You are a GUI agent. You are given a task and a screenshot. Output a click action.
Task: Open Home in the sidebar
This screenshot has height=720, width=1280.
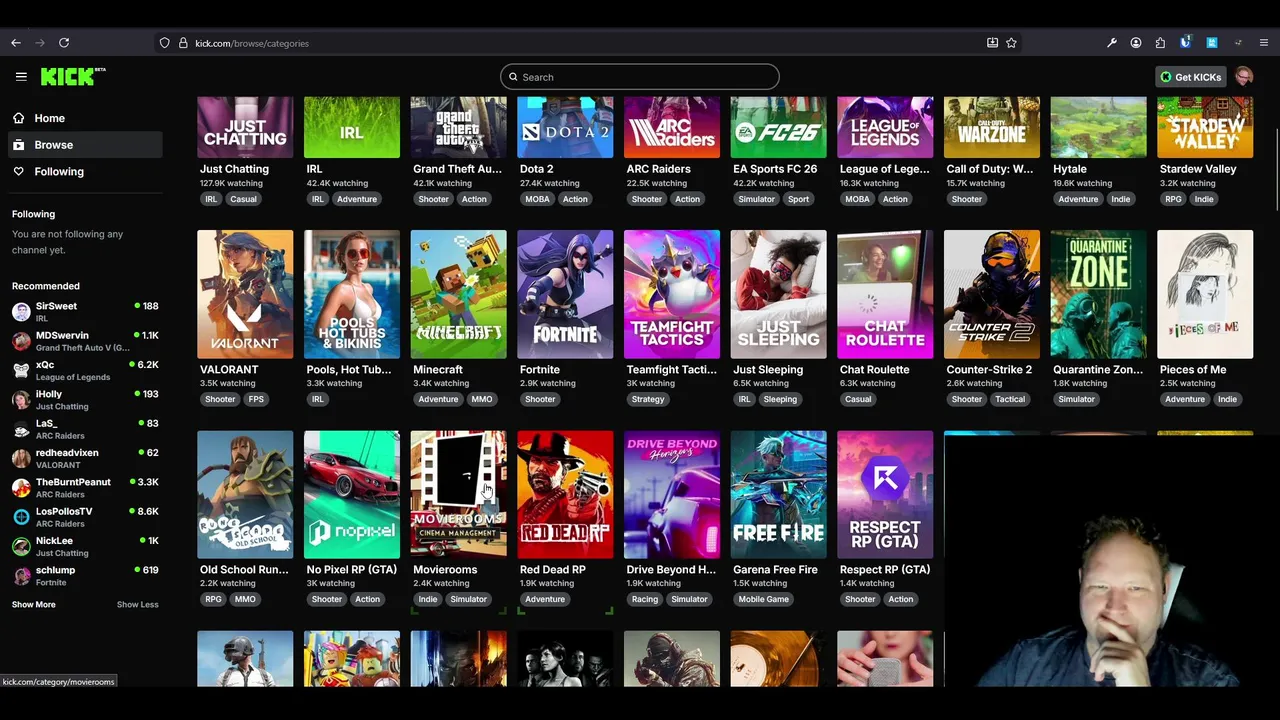[x=84, y=118]
